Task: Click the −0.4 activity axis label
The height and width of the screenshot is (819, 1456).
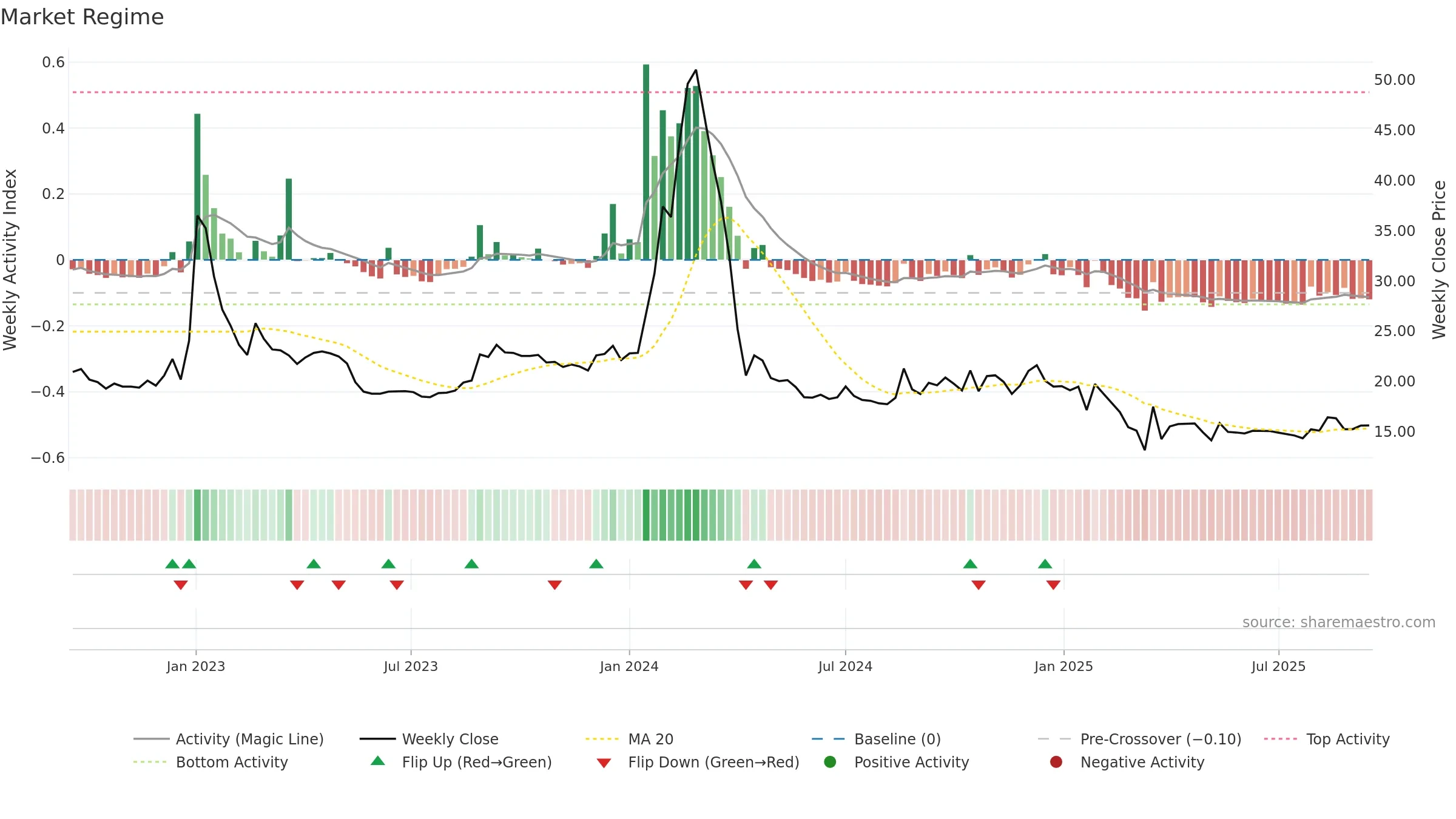Action: (47, 392)
